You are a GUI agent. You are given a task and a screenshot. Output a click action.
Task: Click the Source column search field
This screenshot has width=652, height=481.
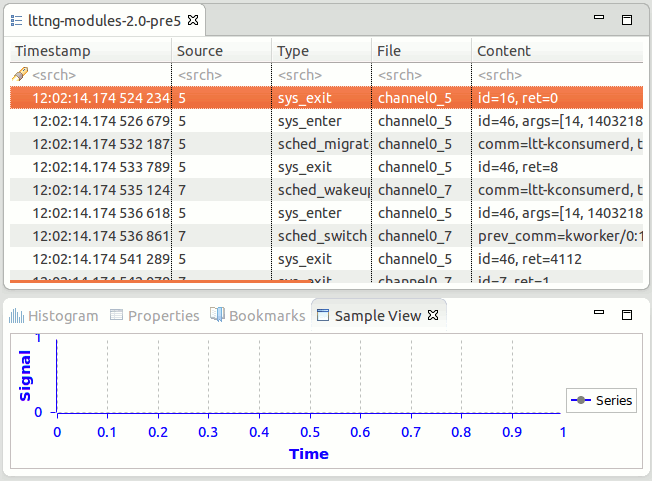[200, 75]
